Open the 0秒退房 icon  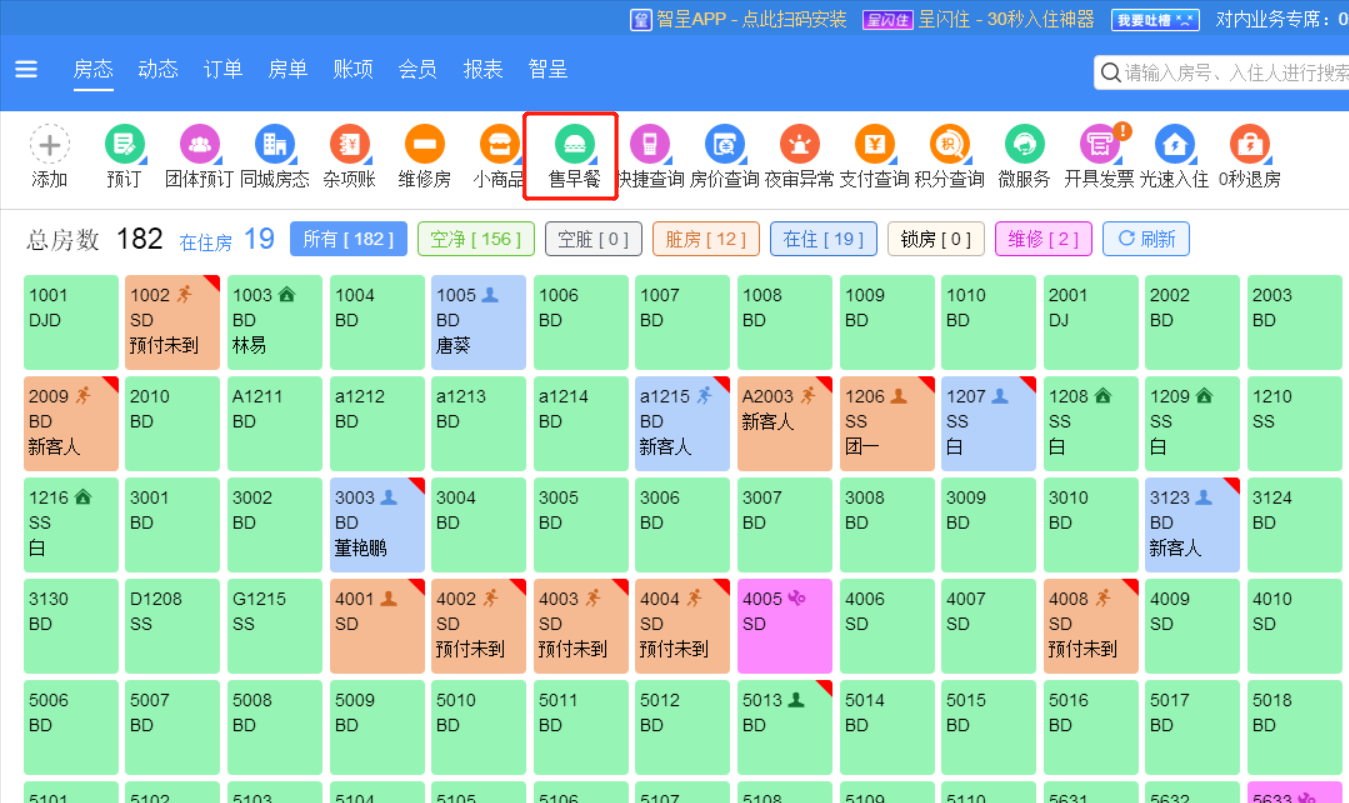1249,145
